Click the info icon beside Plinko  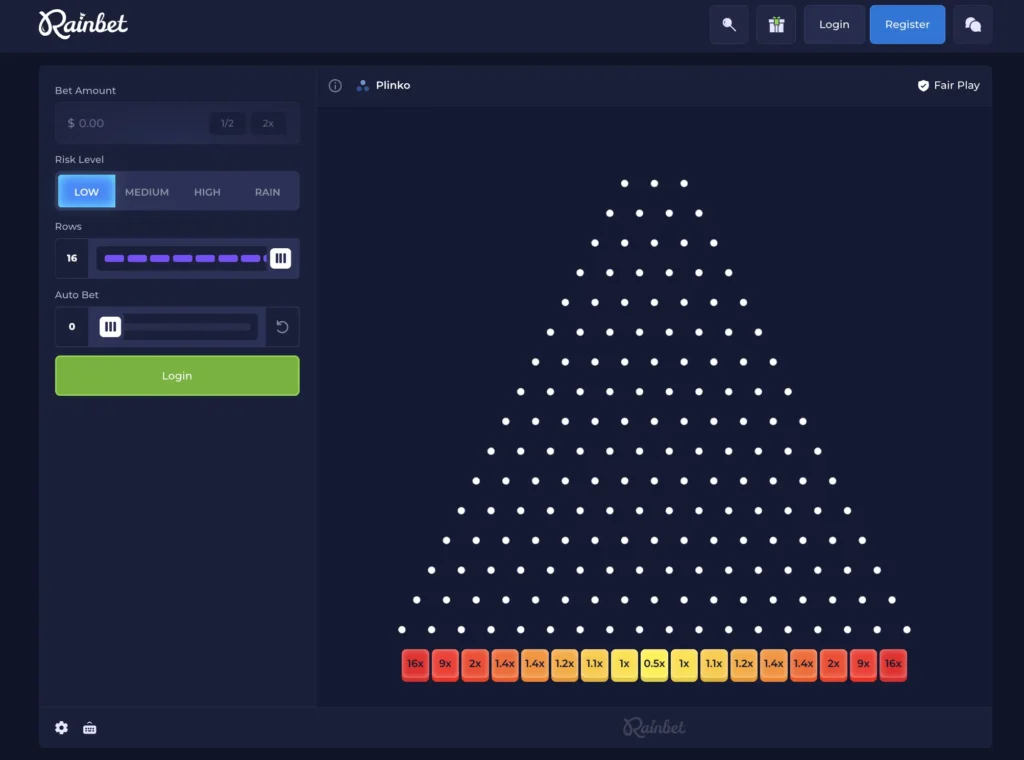tap(335, 85)
